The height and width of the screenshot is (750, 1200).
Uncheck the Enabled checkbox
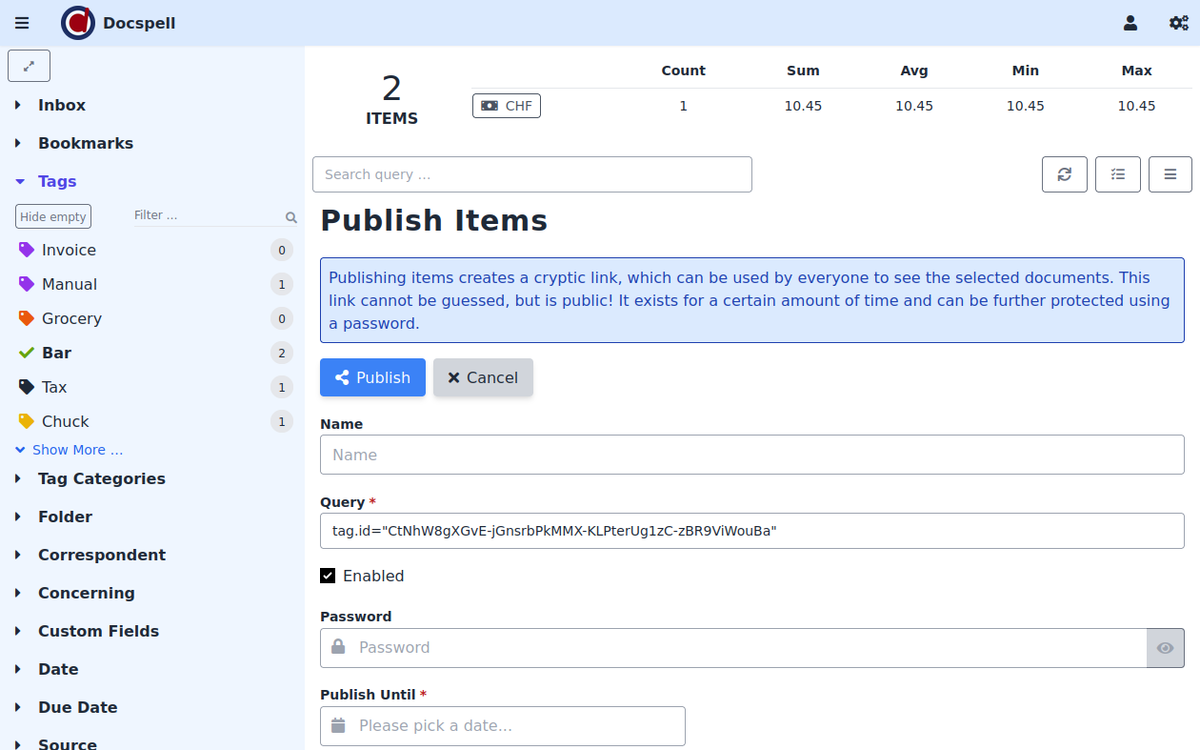pos(328,576)
